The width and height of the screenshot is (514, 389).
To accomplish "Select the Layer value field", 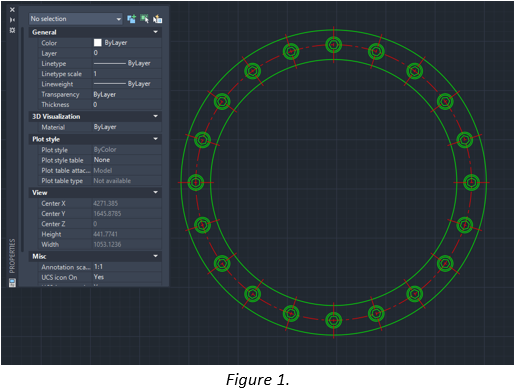I will [x=127, y=53].
